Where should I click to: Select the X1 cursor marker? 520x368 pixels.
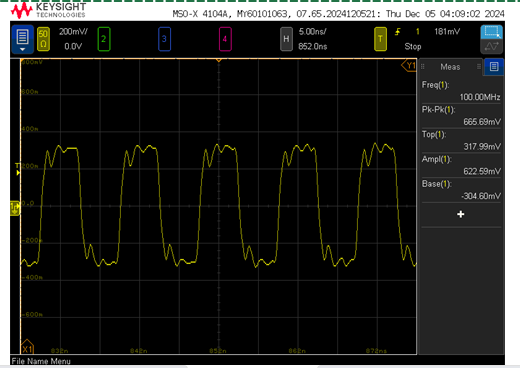[27, 347]
